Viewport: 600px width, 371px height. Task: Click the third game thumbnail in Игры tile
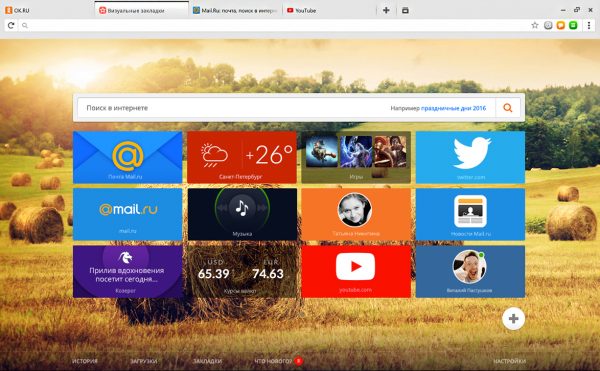(390, 151)
